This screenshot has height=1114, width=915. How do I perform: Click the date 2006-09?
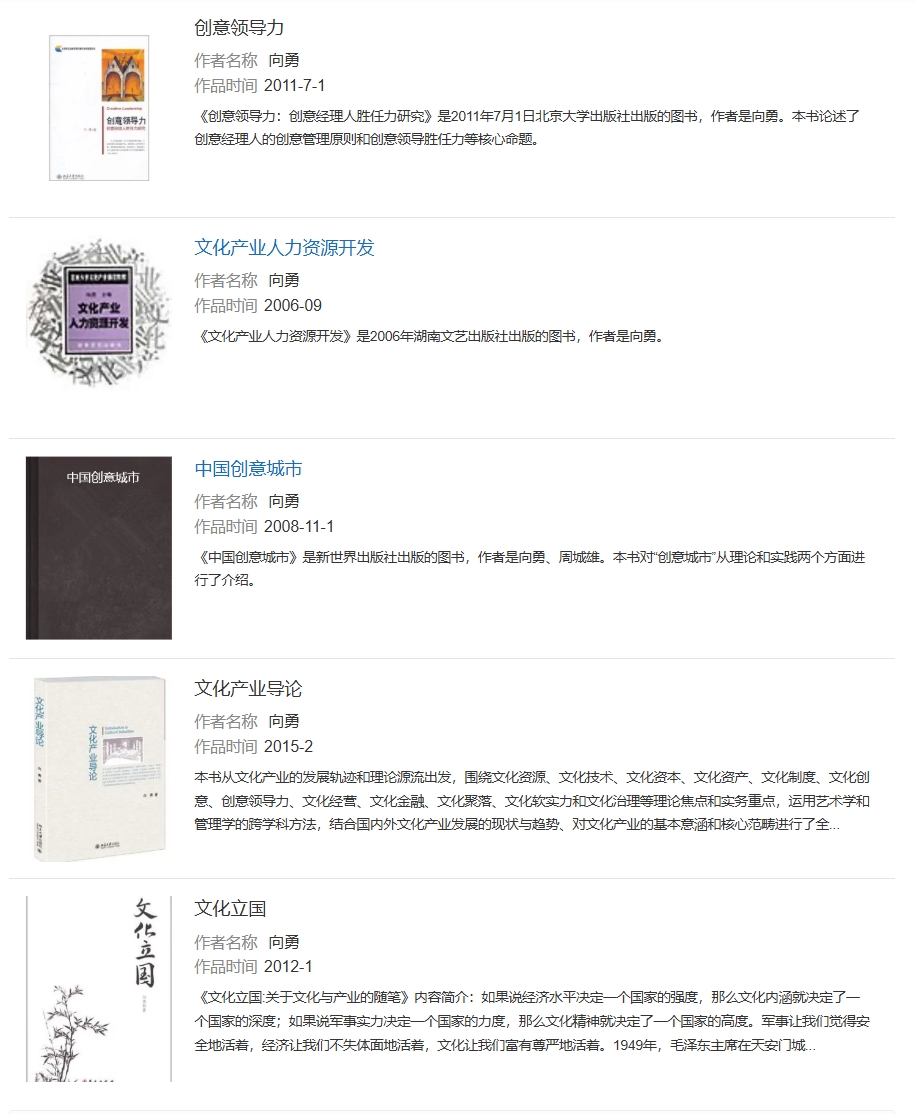(x=293, y=306)
